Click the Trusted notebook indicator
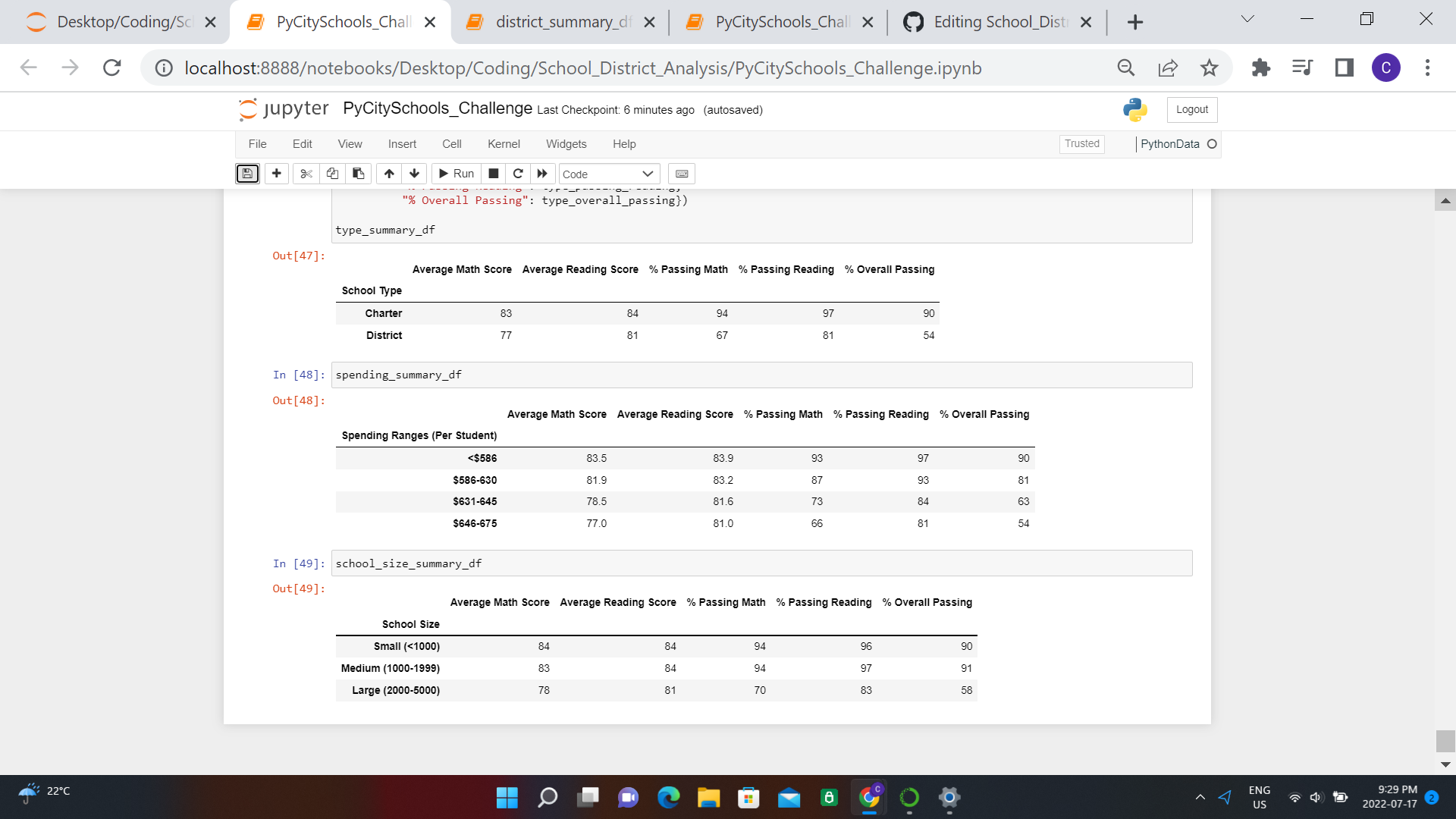The image size is (1456, 819). click(x=1081, y=144)
